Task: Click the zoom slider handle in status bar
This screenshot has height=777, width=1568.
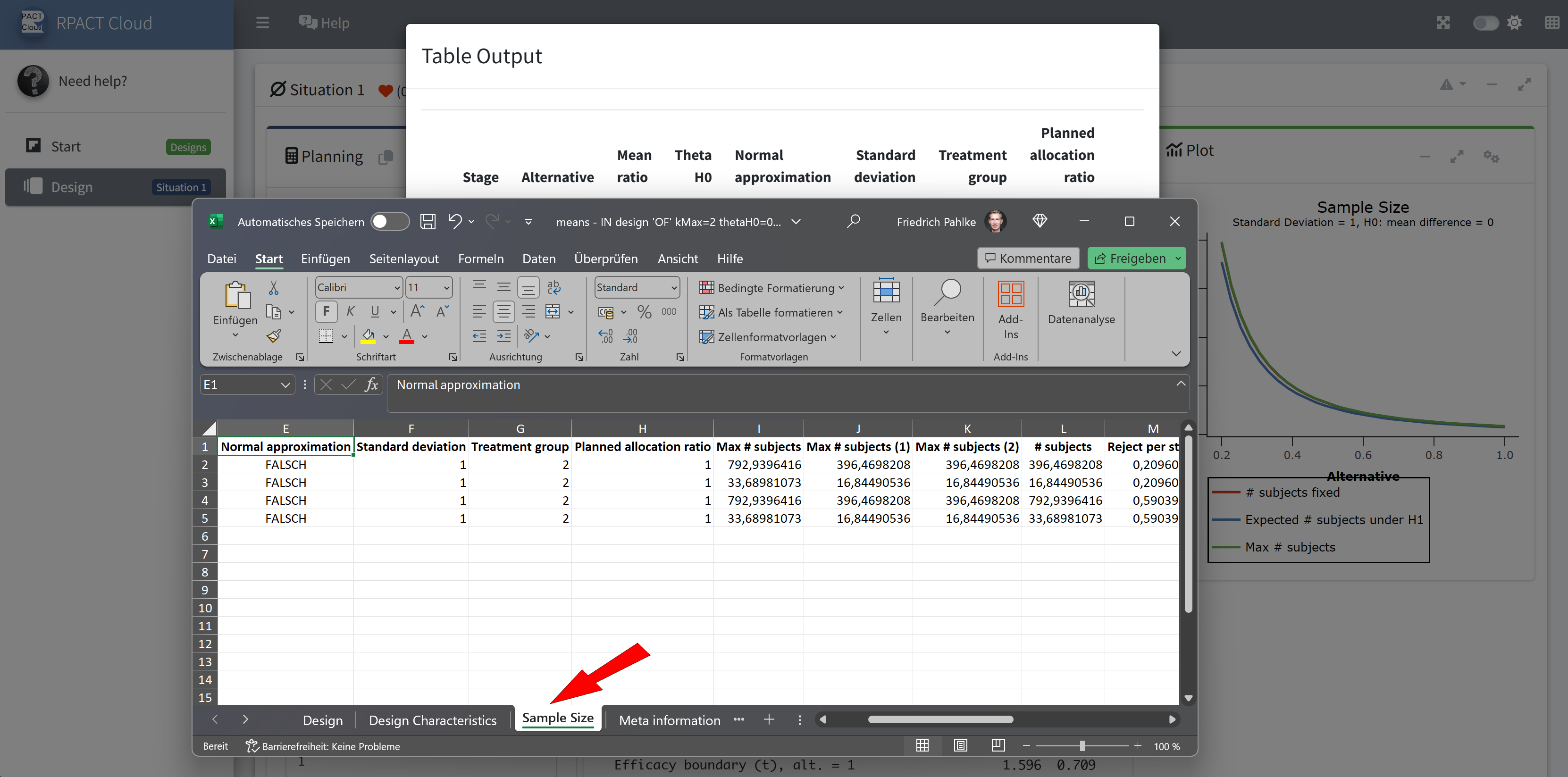Action: click(1082, 746)
